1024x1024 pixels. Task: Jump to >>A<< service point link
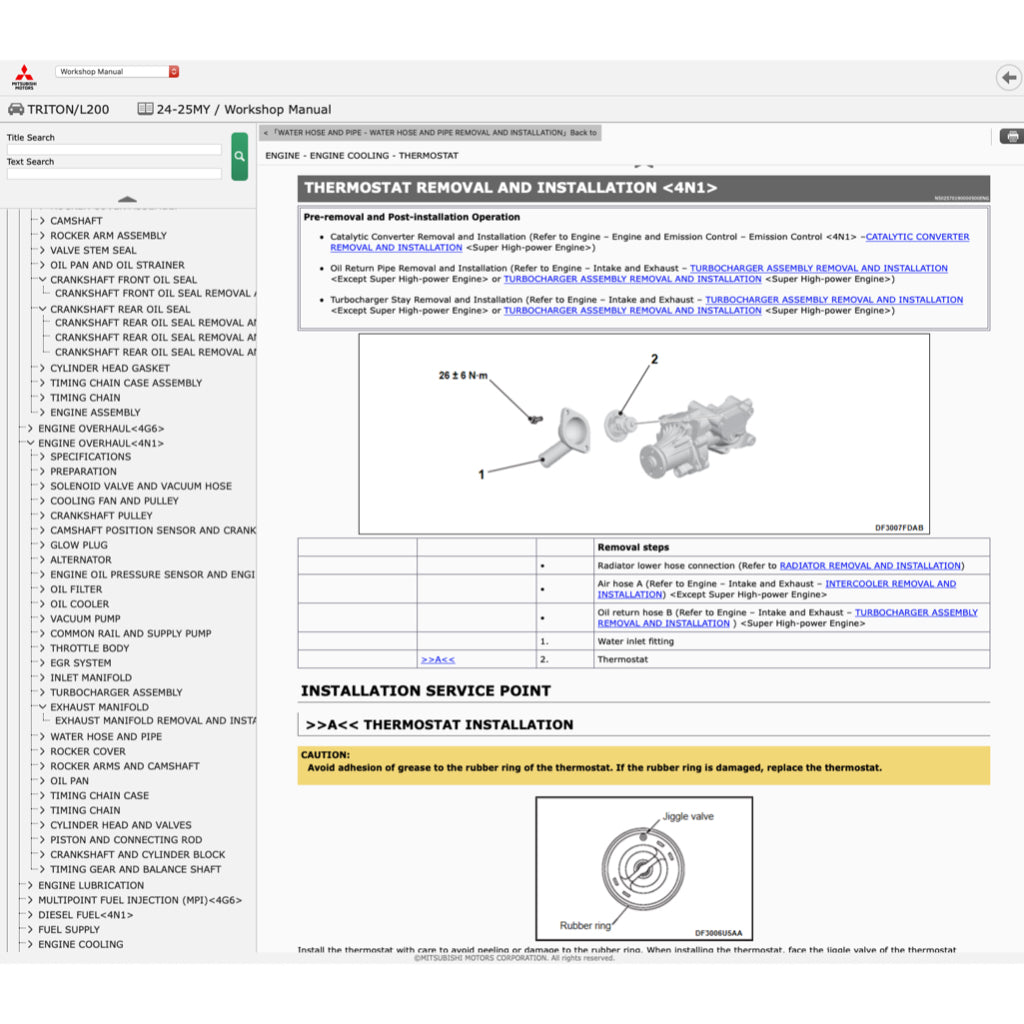pyautogui.click(x=437, y=660)
